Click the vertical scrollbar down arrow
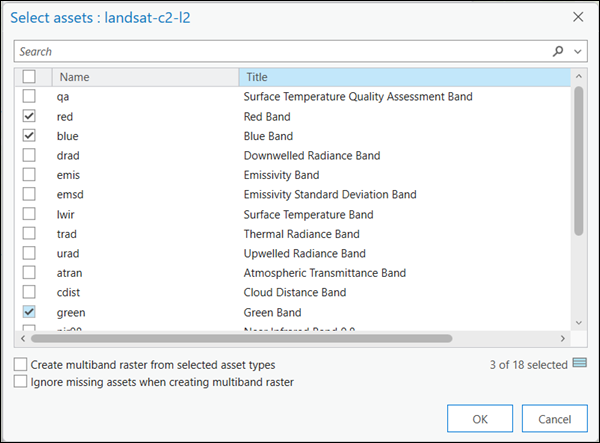Screen dimensions: 600x443 [x=578, y=321]
